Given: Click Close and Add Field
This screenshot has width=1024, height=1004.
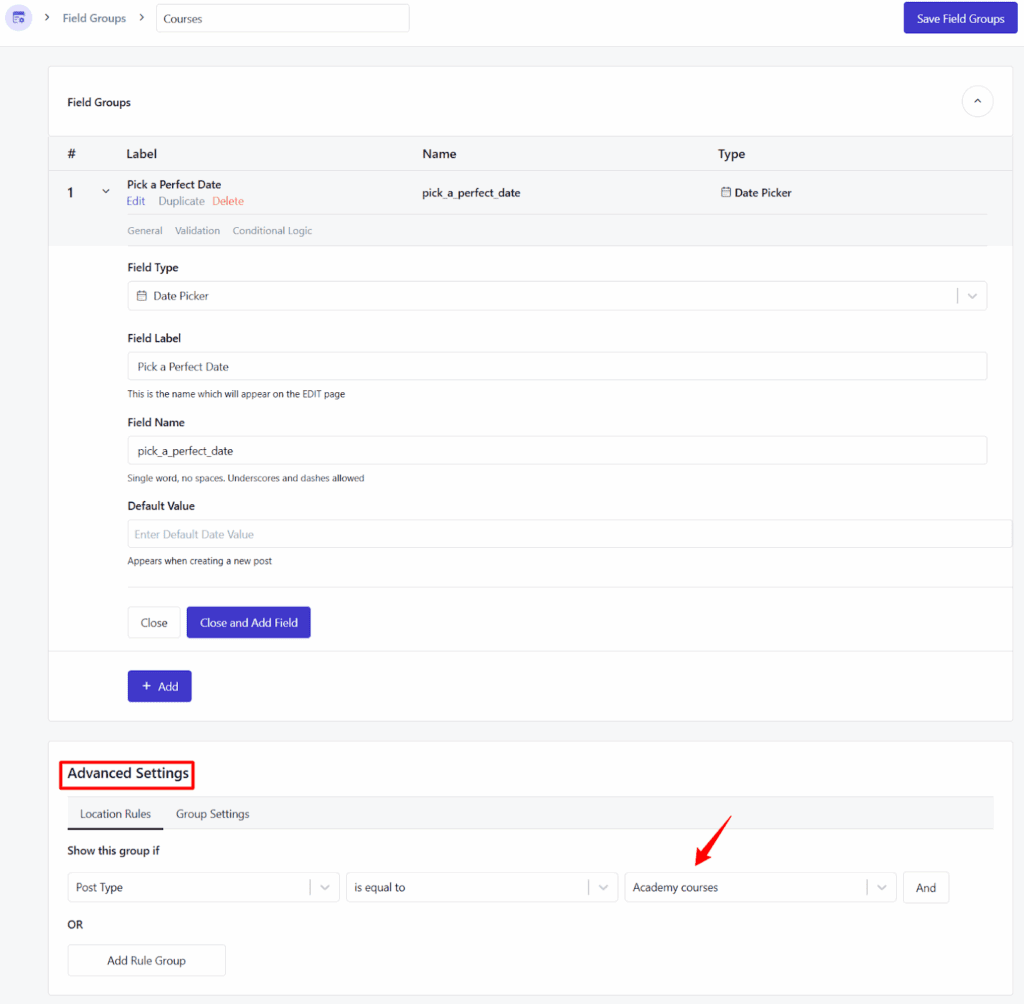Looking at the screenshot, I should (248, 621).
